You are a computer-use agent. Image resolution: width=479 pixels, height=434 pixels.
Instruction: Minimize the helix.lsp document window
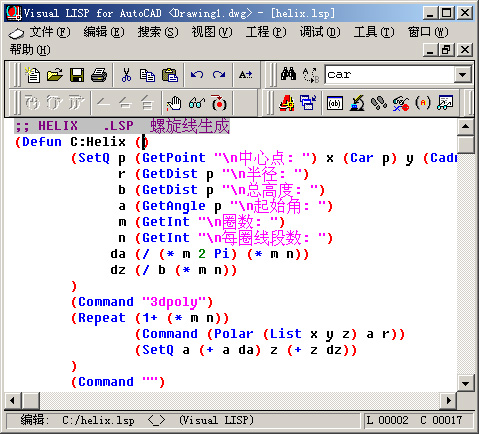click(x=430, y=50)
